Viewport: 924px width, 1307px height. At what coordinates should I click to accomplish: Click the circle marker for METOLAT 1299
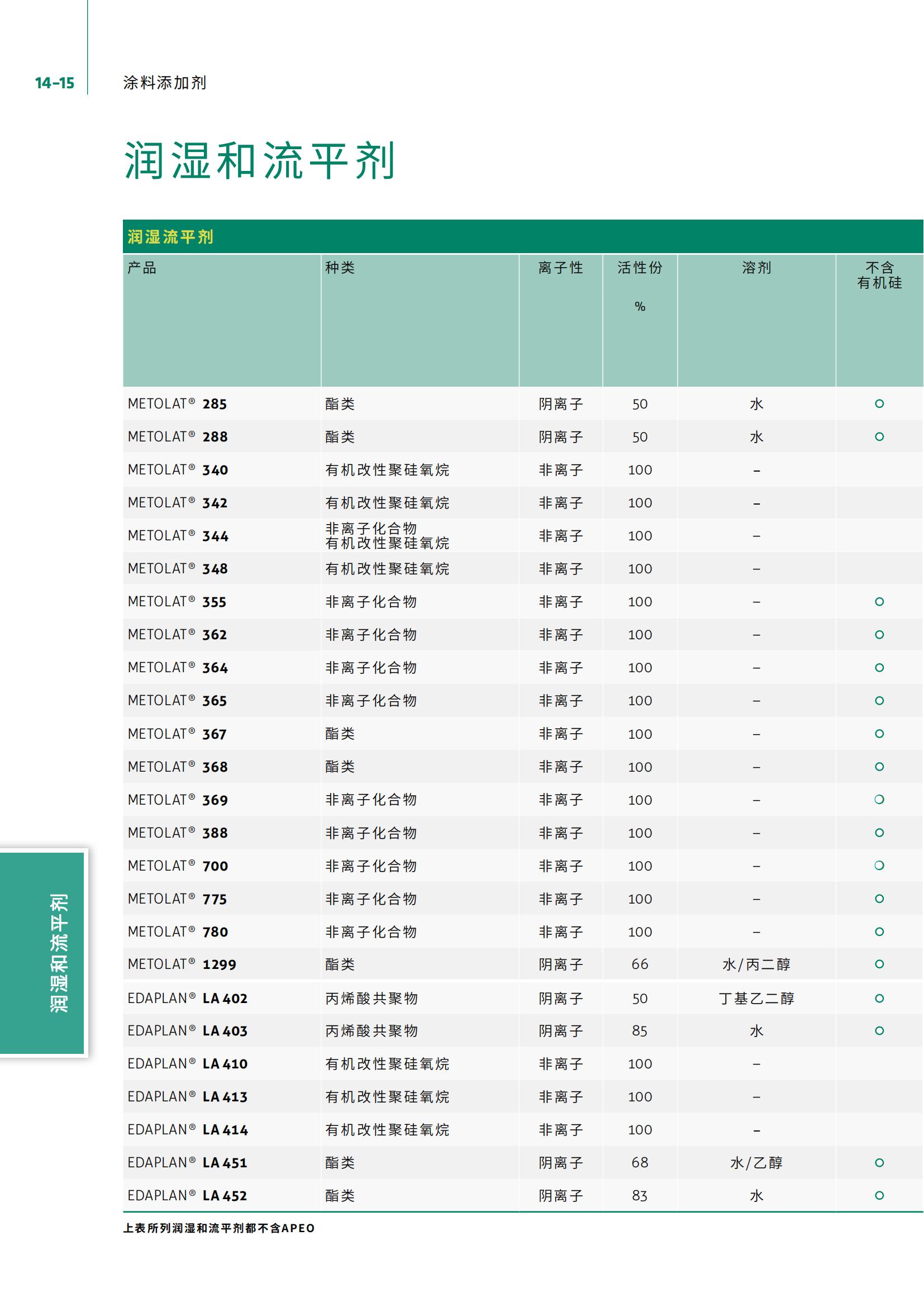(879, 964)
